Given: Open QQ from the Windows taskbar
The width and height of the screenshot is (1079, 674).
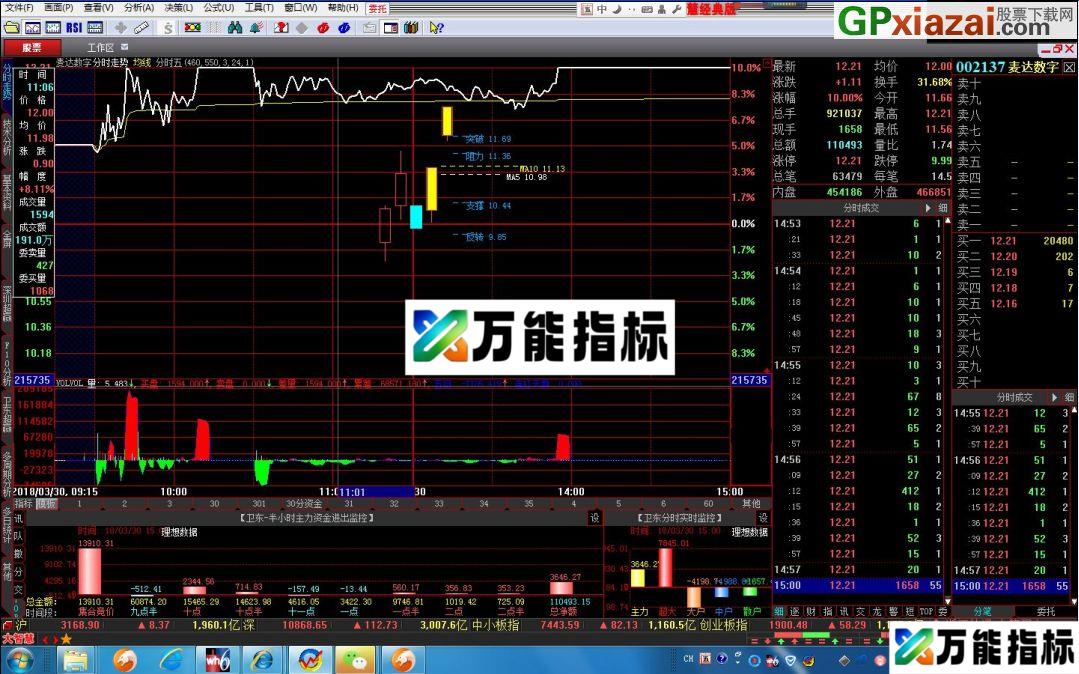Looking at the screenshot, I should tap(356, 659).
